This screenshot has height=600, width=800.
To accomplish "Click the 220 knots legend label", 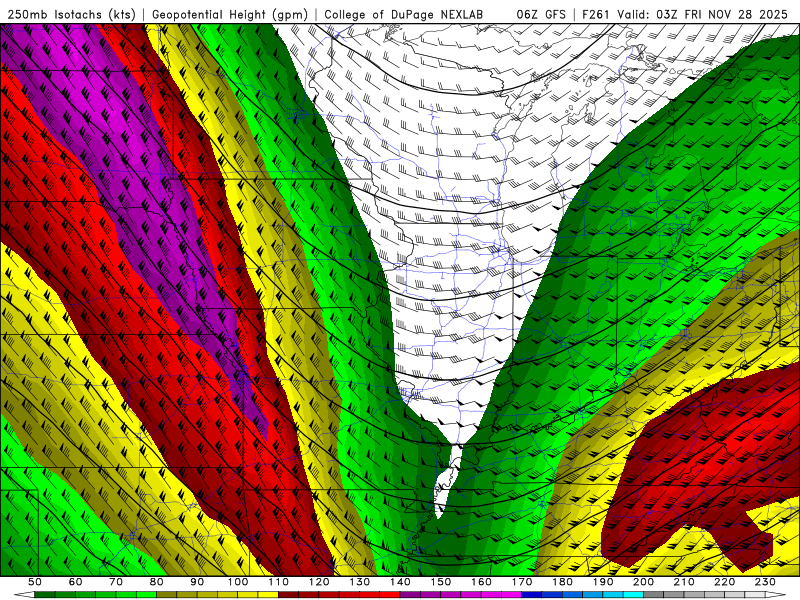I will [x=725, y=582].
